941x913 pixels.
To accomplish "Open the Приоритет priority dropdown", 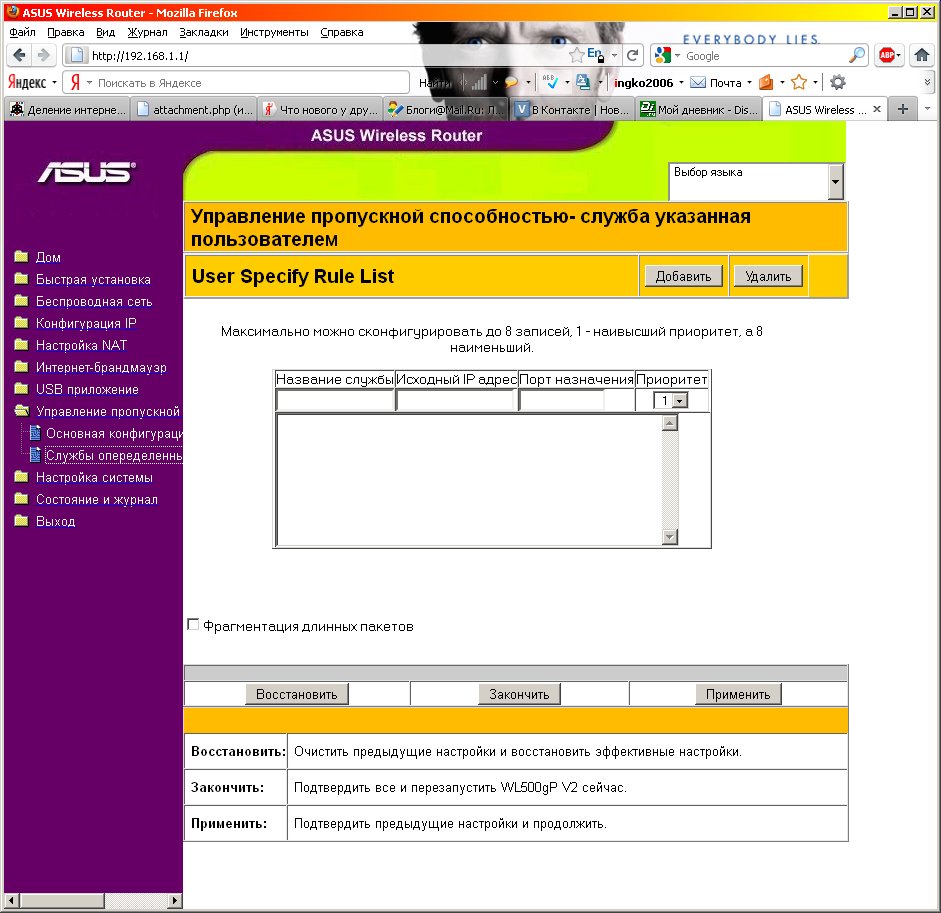I will click(x=680, y=401).
